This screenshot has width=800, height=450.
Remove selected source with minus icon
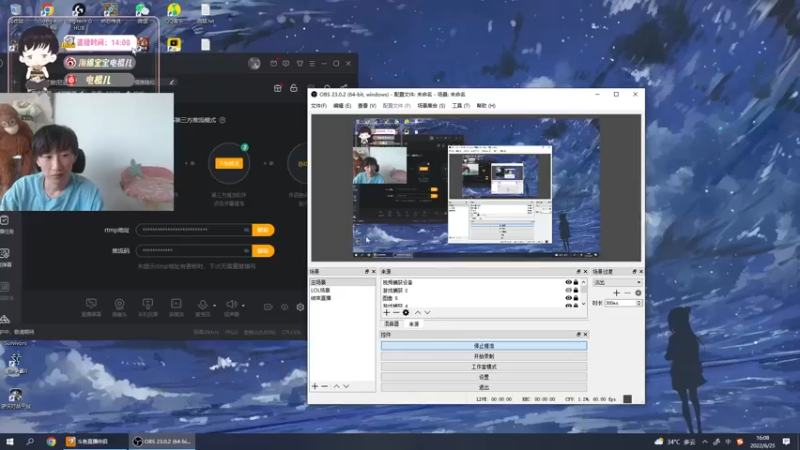396,312
